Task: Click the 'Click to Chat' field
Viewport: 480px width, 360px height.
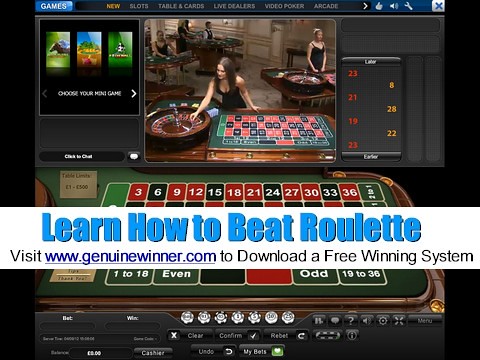Action: [x=81, y=156]
